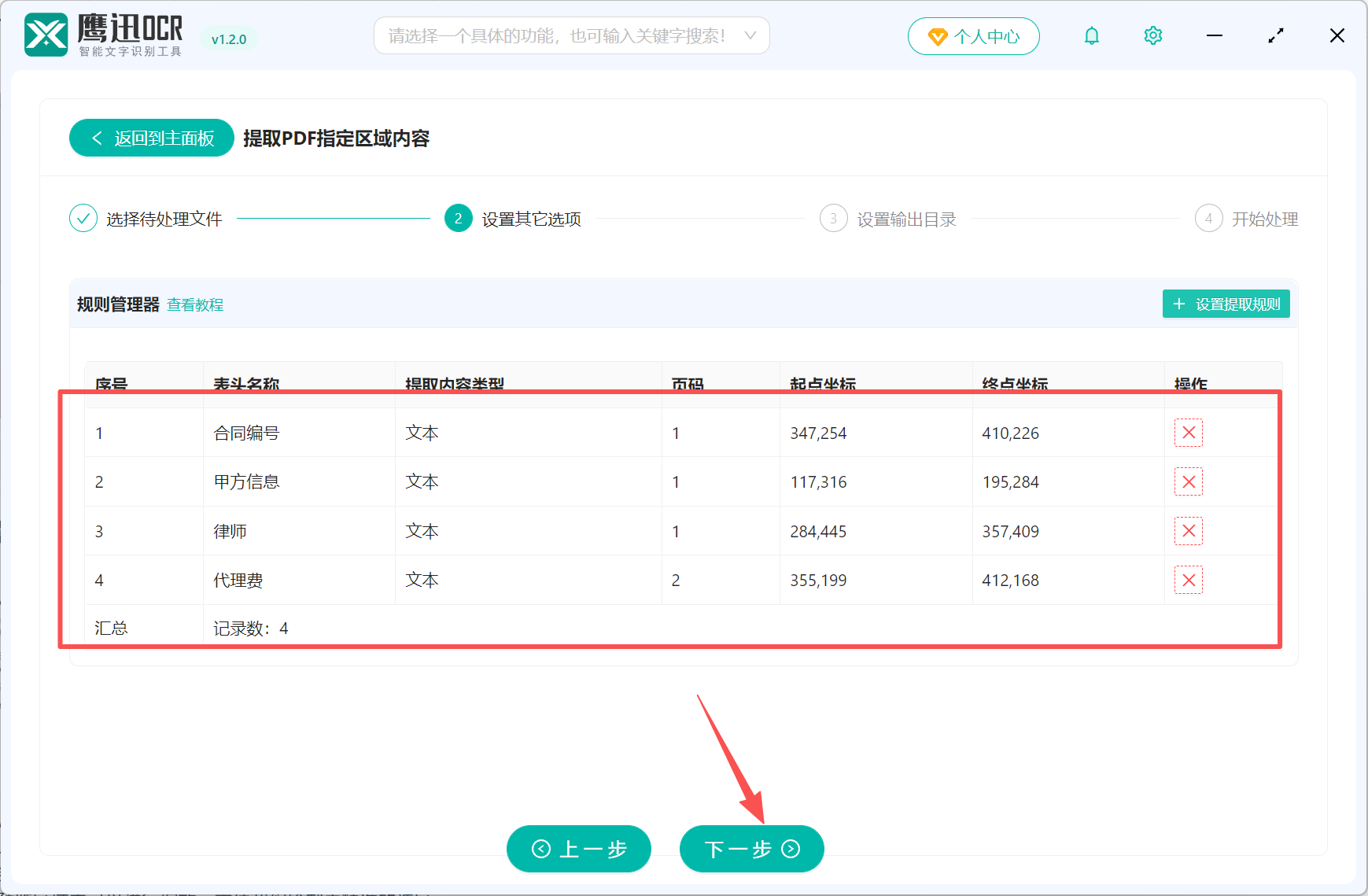Open the 查看教程 tutorial link
This screenshot has height=896, width=1368.
pyautogui.click(x=194, y=304)
